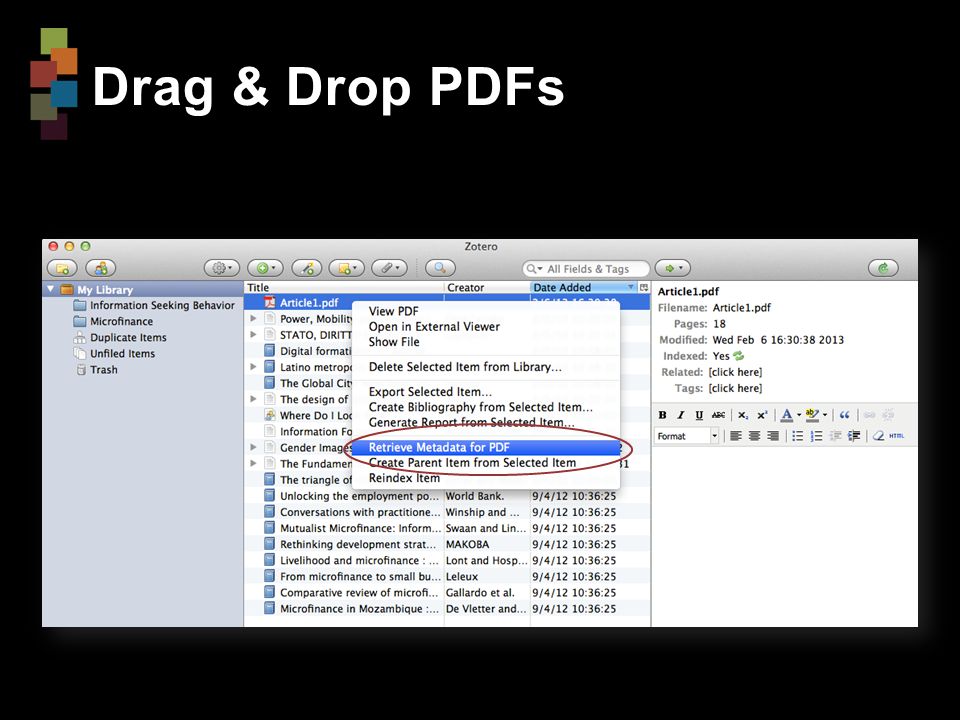
Task: Expand the Gender Images item row
Action: point(253,448)
